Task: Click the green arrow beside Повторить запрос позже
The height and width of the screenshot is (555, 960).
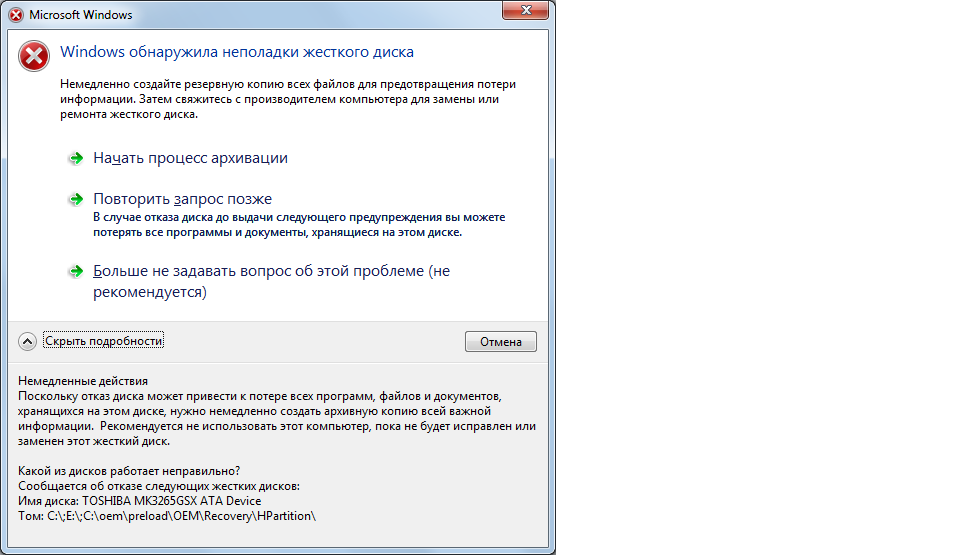Action: (75, 199)
